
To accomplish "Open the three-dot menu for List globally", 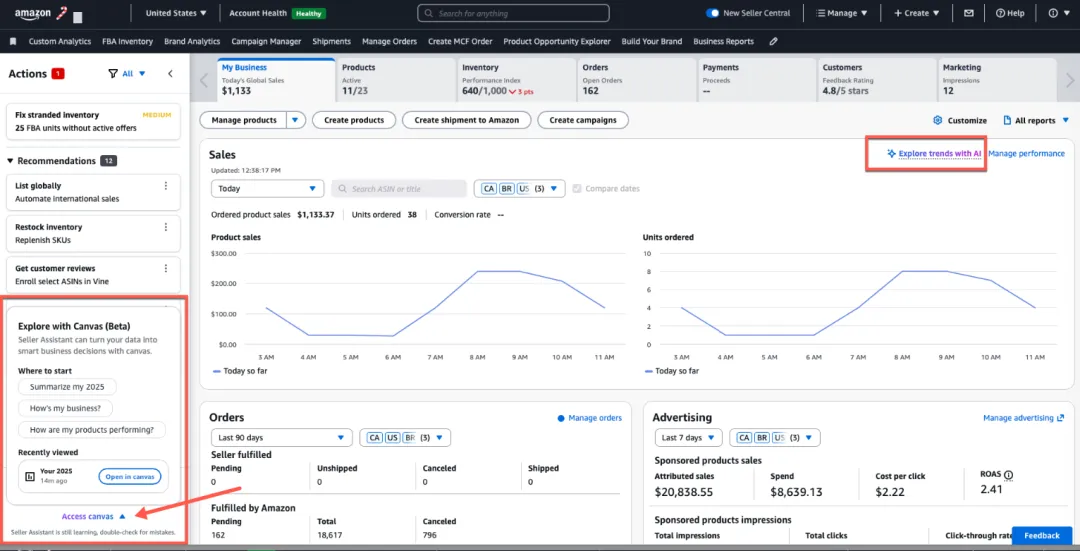I will [x=166, y=186].
